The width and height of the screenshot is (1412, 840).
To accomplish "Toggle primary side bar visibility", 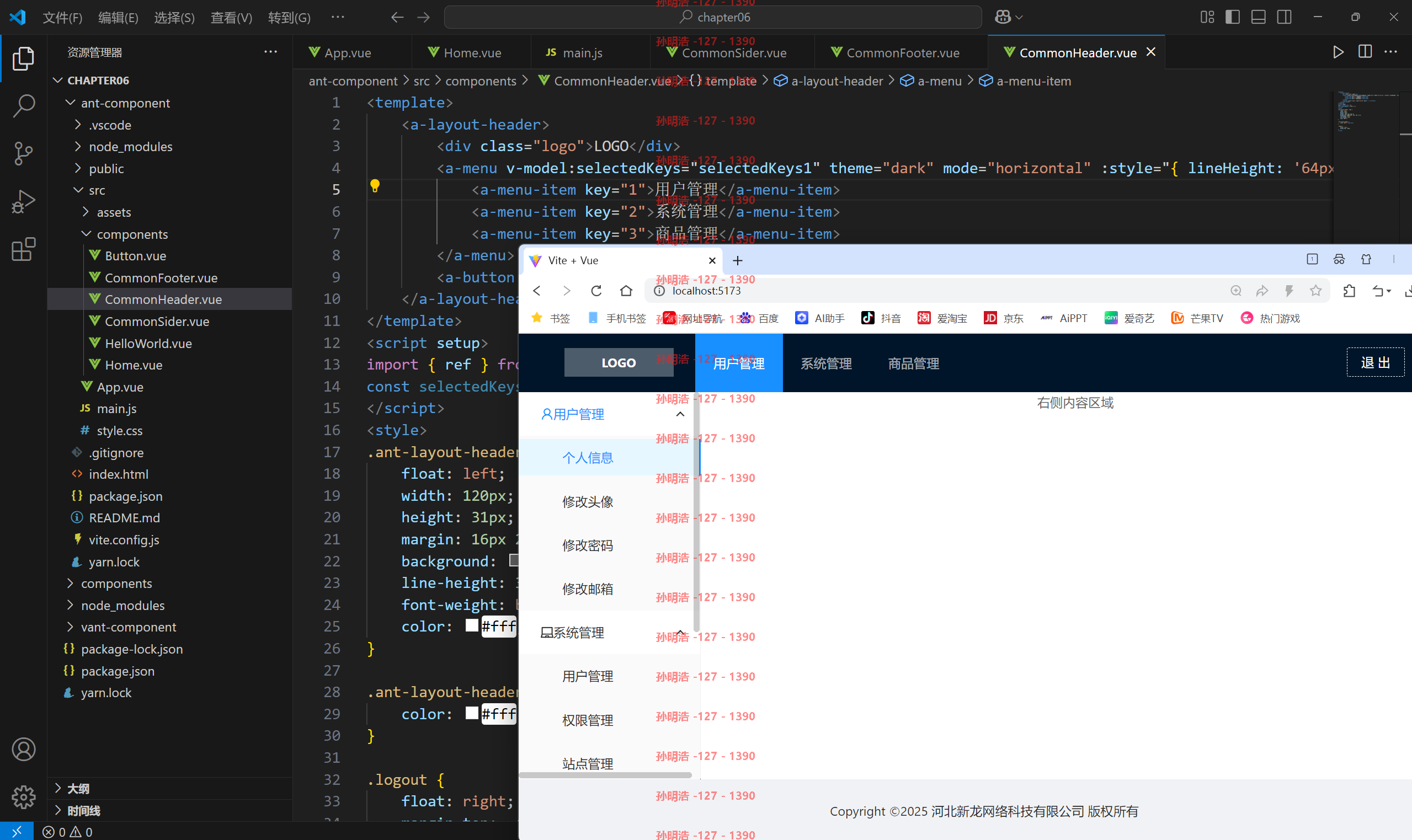I will 1233,17.
